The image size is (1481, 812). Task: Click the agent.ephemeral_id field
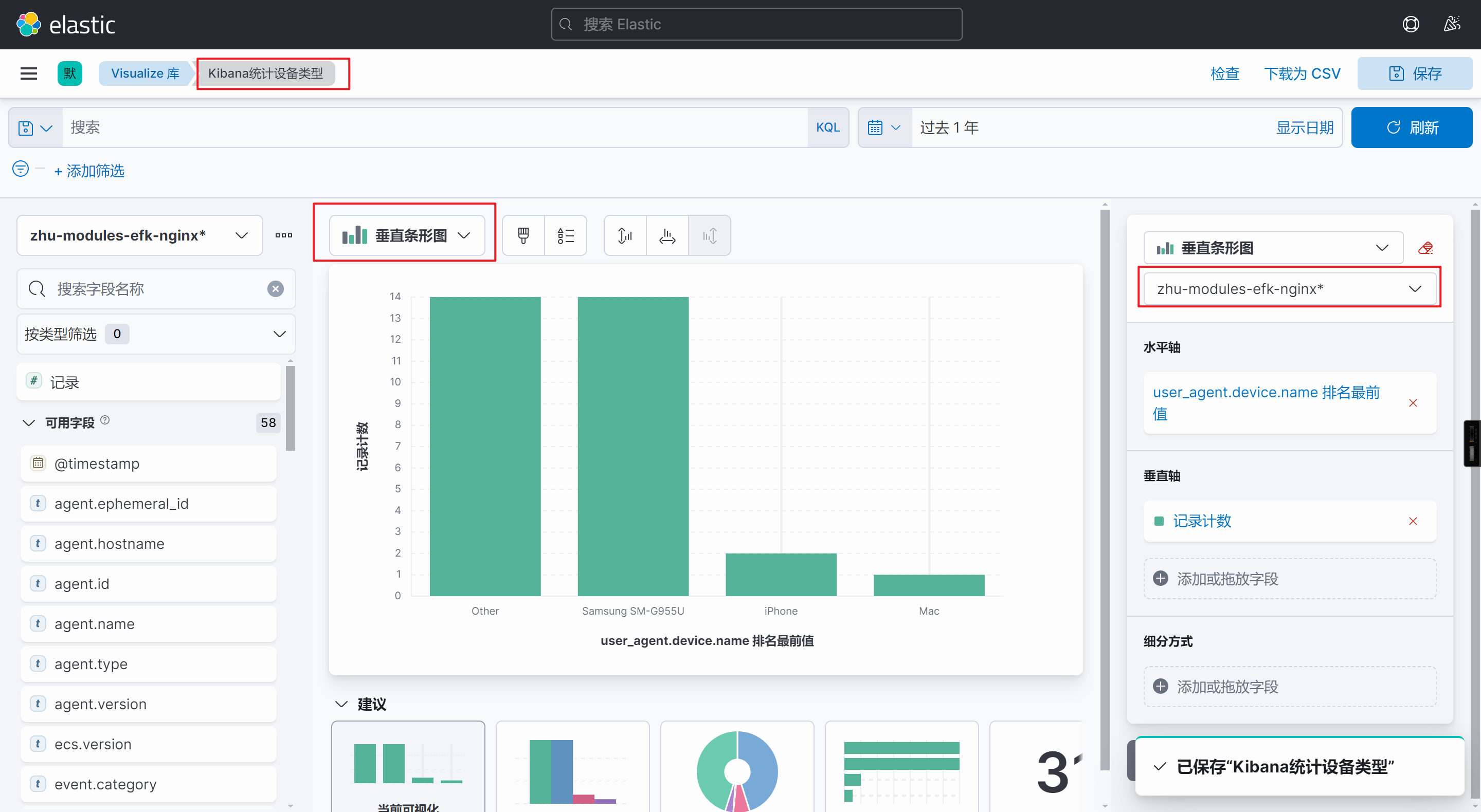coord(148,504)
